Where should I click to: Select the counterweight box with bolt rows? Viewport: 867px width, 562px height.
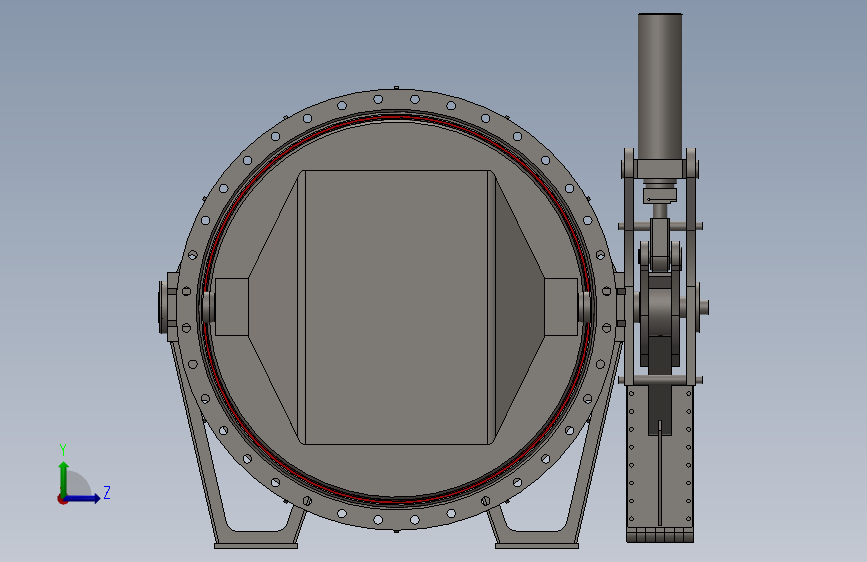pos(660,463)
